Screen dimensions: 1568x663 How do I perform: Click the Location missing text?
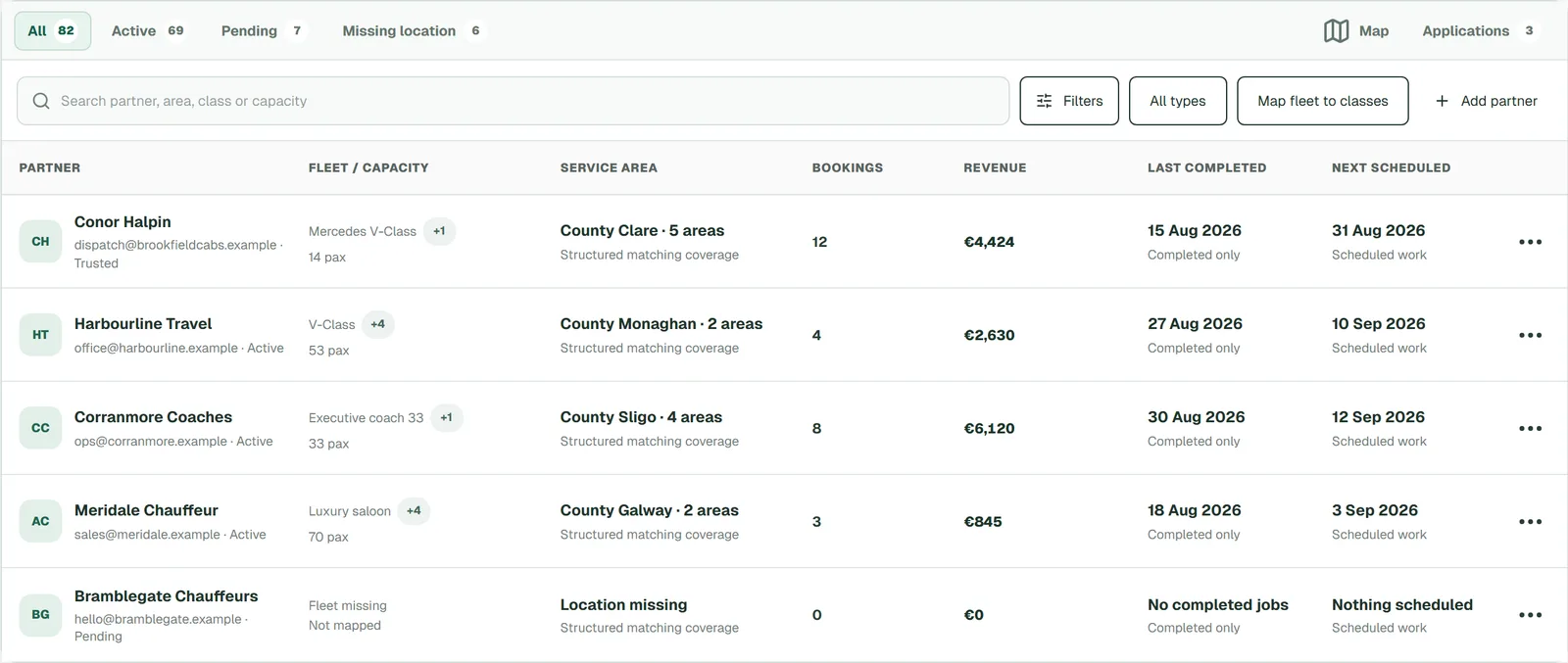tap(624, 605)
